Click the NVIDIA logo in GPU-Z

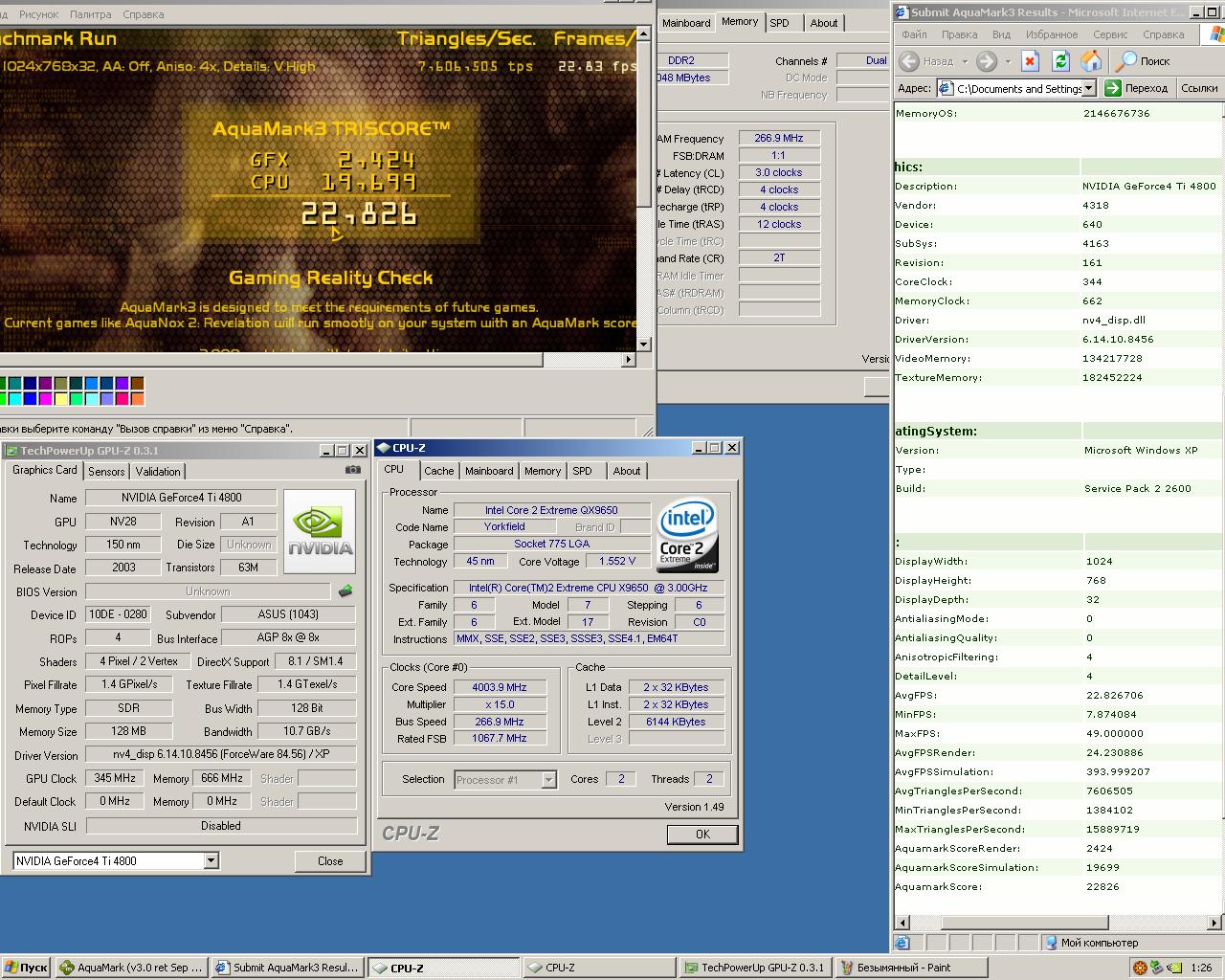pos(320,532)
